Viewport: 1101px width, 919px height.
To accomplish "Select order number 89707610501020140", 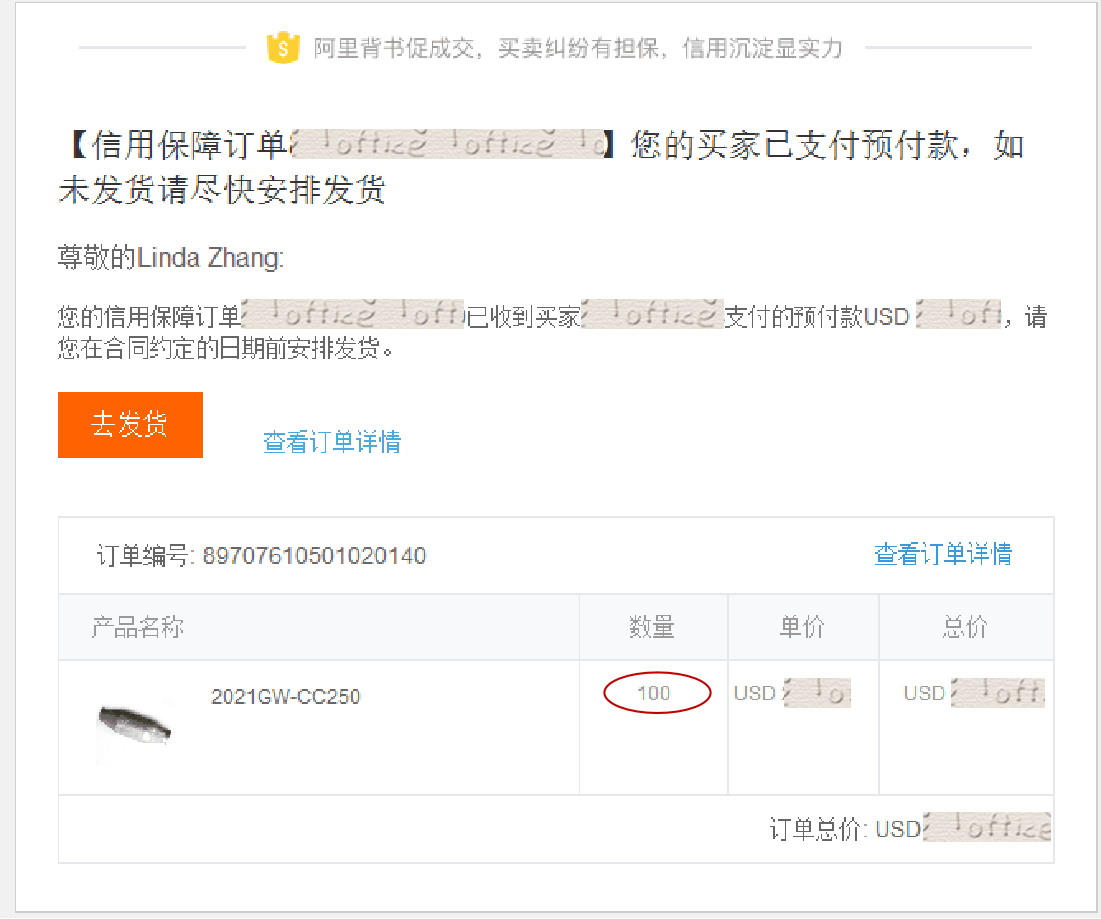I will 314,556.
